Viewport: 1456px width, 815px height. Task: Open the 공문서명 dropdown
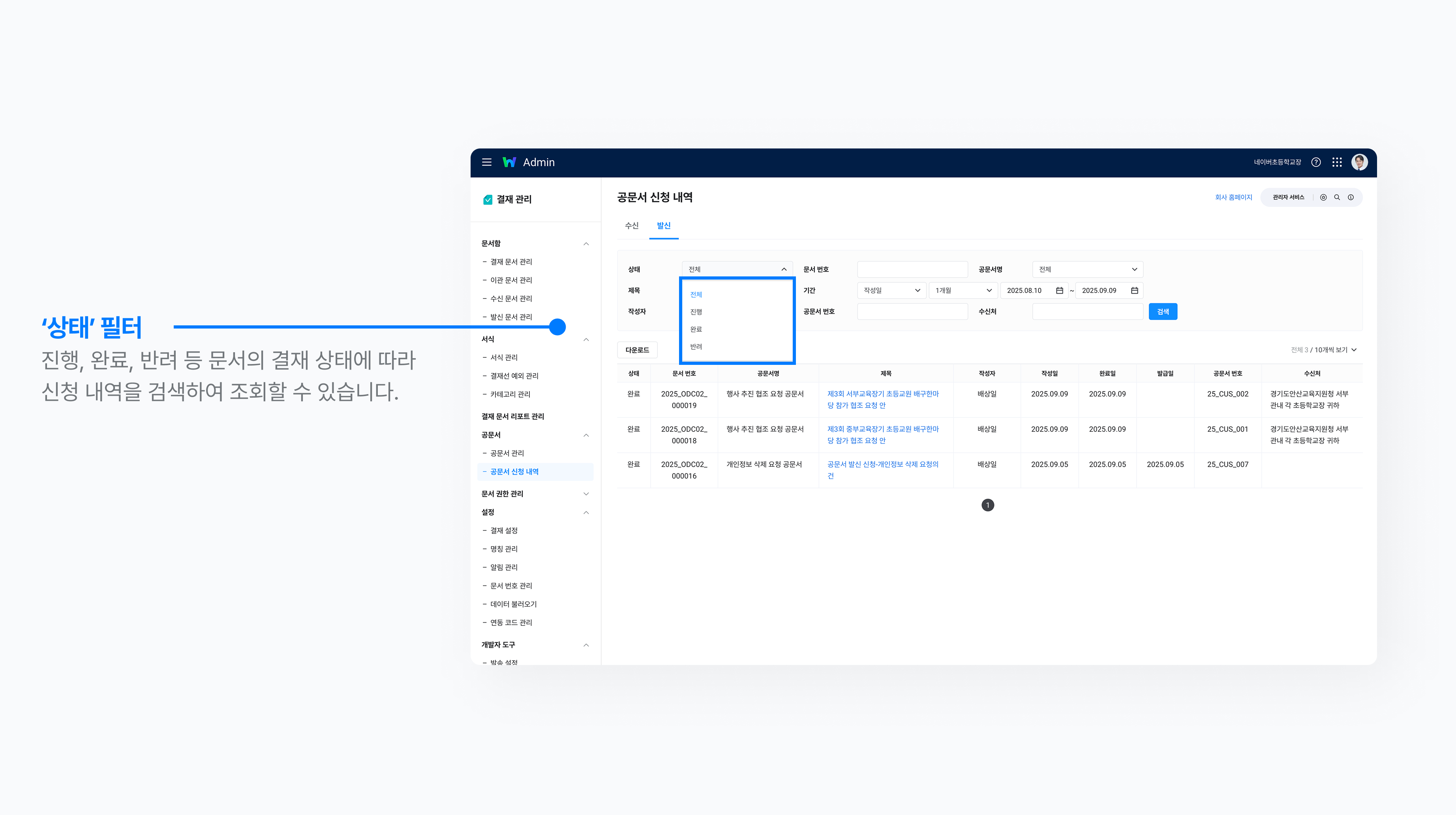pos(1087,269)
